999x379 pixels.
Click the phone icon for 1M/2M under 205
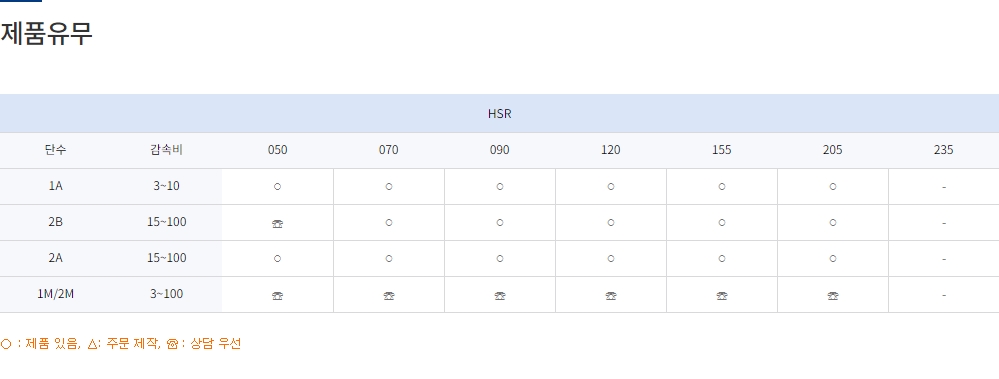(832, 295)
